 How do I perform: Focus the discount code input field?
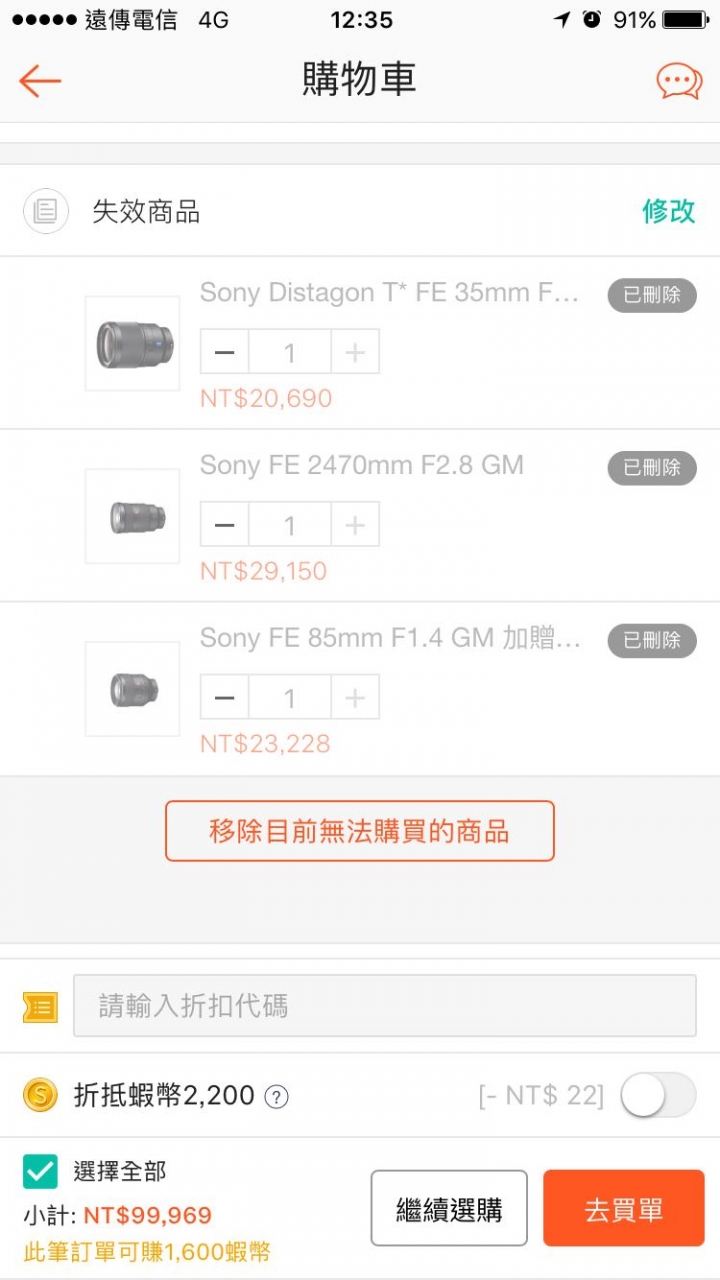click(x=384, y=1006)
